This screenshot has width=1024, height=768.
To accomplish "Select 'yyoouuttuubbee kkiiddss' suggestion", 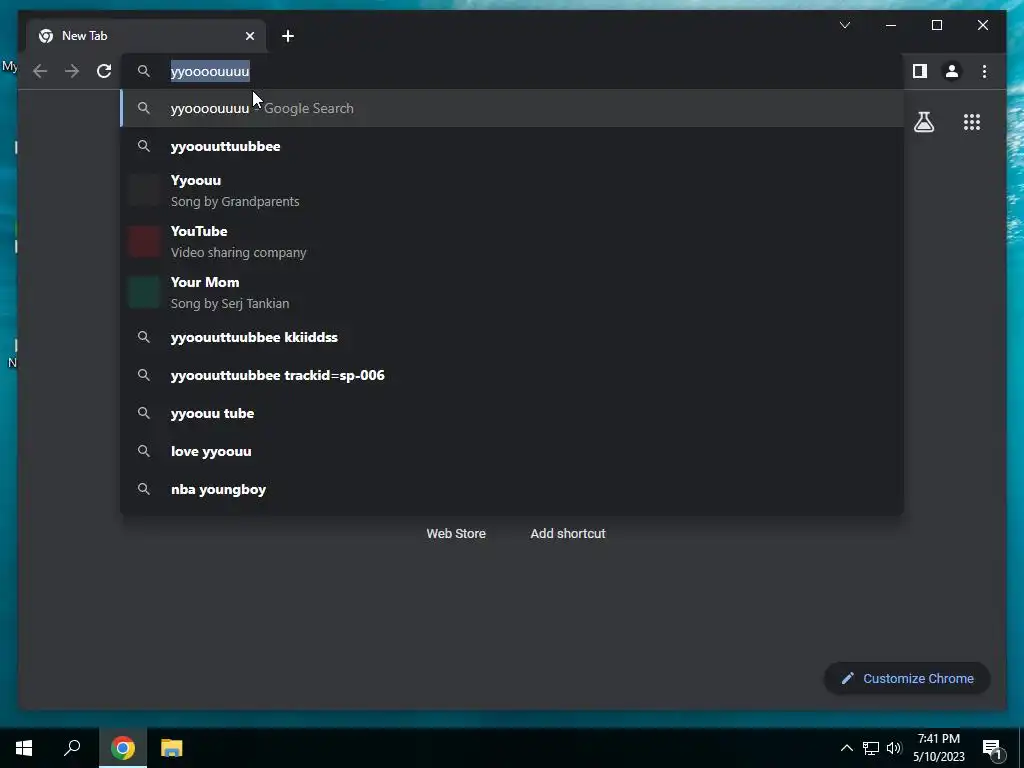I will [512, 337].
